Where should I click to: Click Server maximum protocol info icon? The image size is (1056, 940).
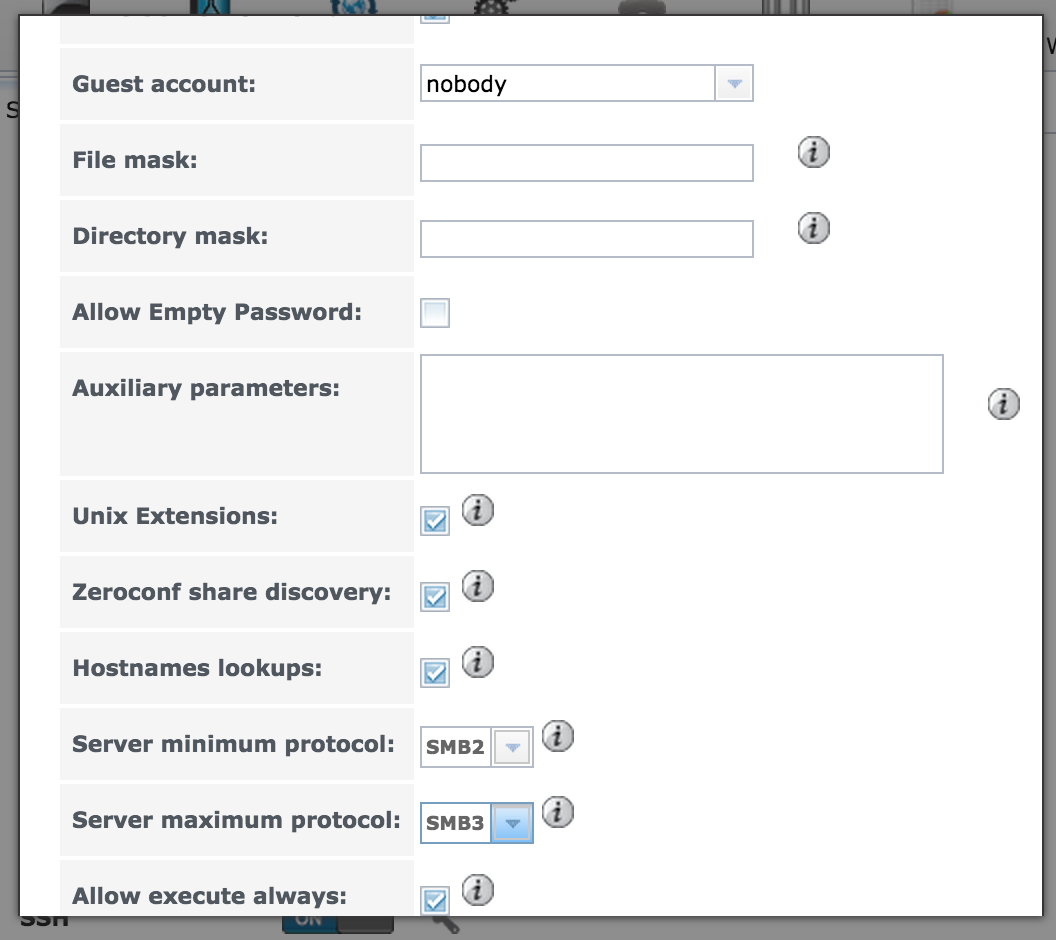558,813
